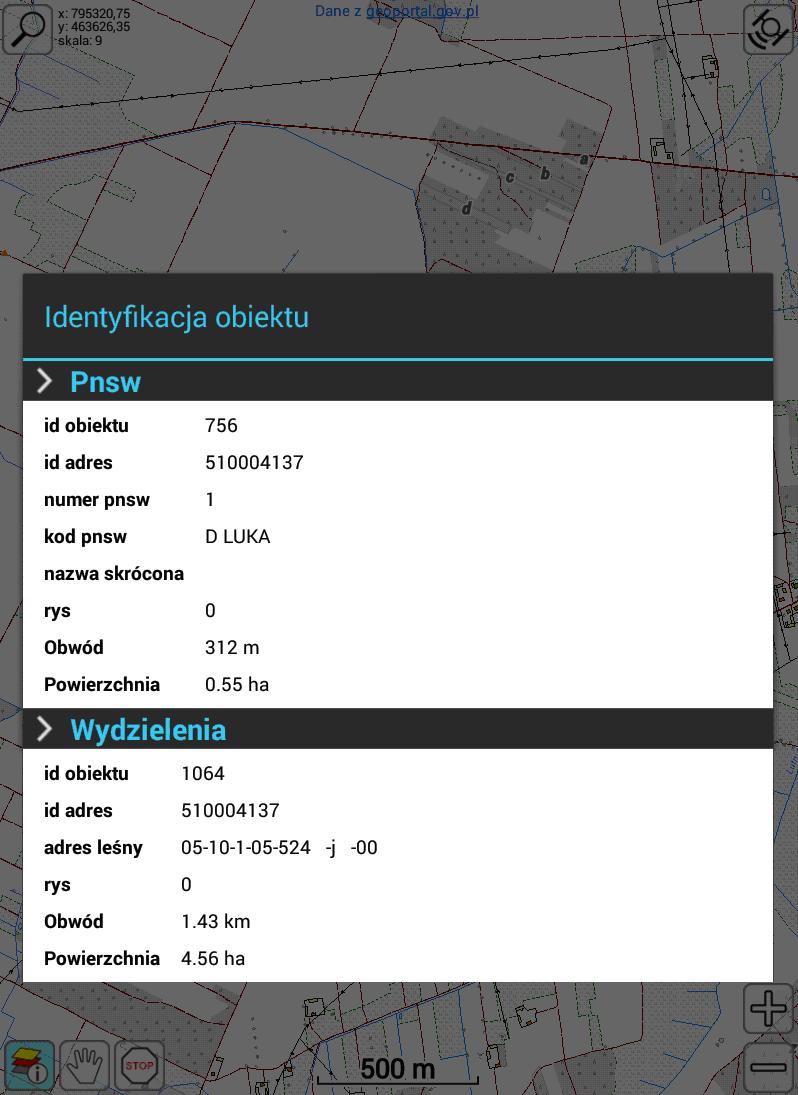
Task: Tap the 500 m scale bar
Action: click(x=398, y=1071)
